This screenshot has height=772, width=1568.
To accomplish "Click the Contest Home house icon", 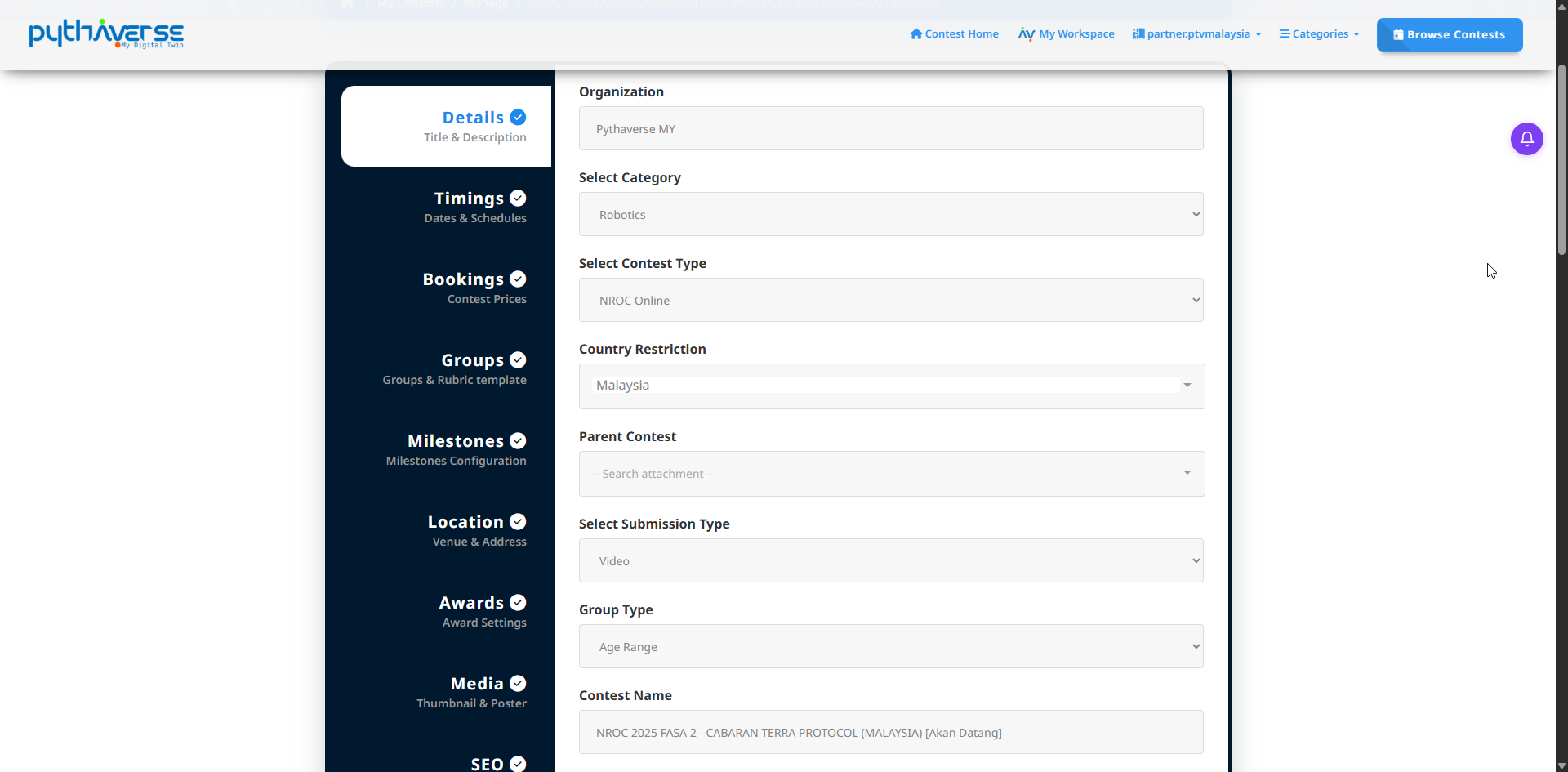I will [x=916, y=33].
